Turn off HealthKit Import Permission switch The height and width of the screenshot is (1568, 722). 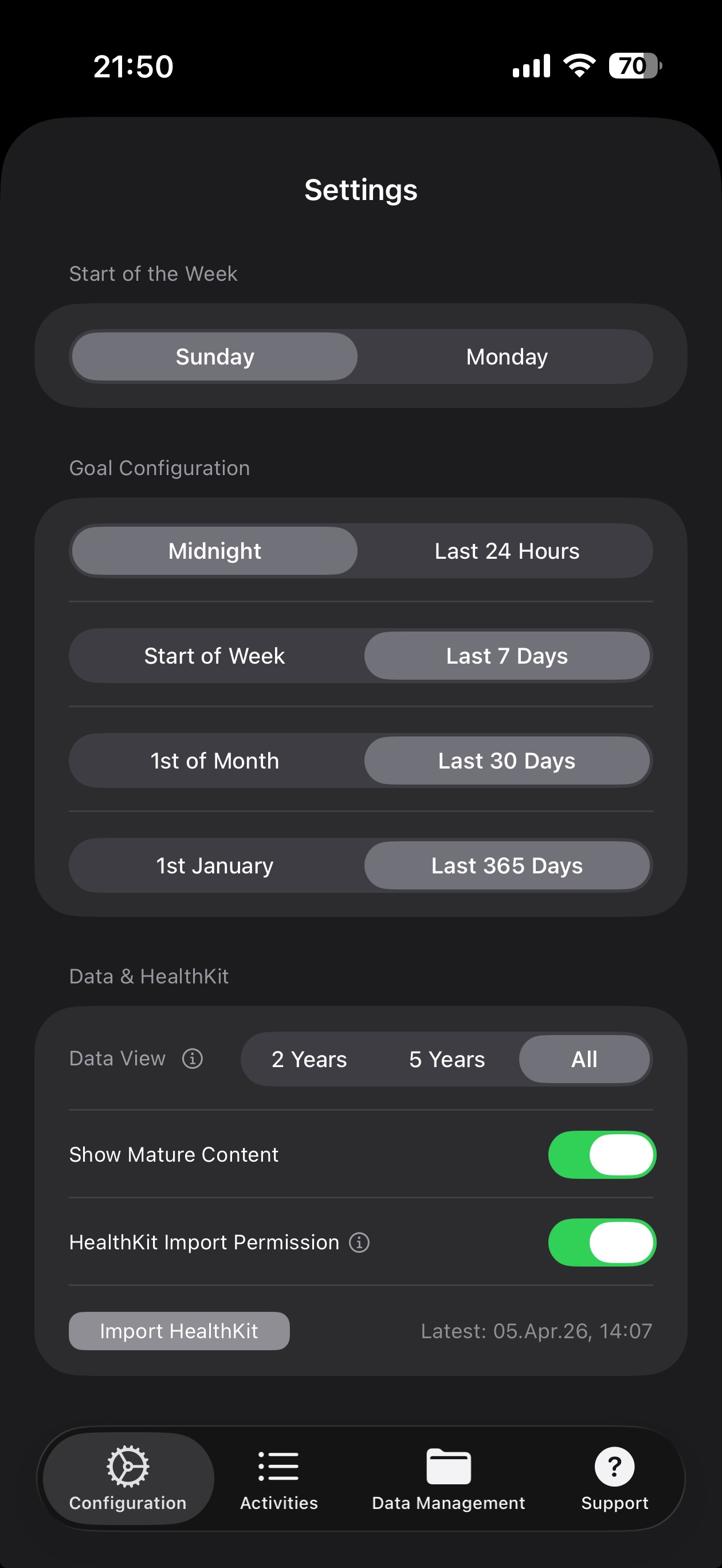coord(602,1242)
